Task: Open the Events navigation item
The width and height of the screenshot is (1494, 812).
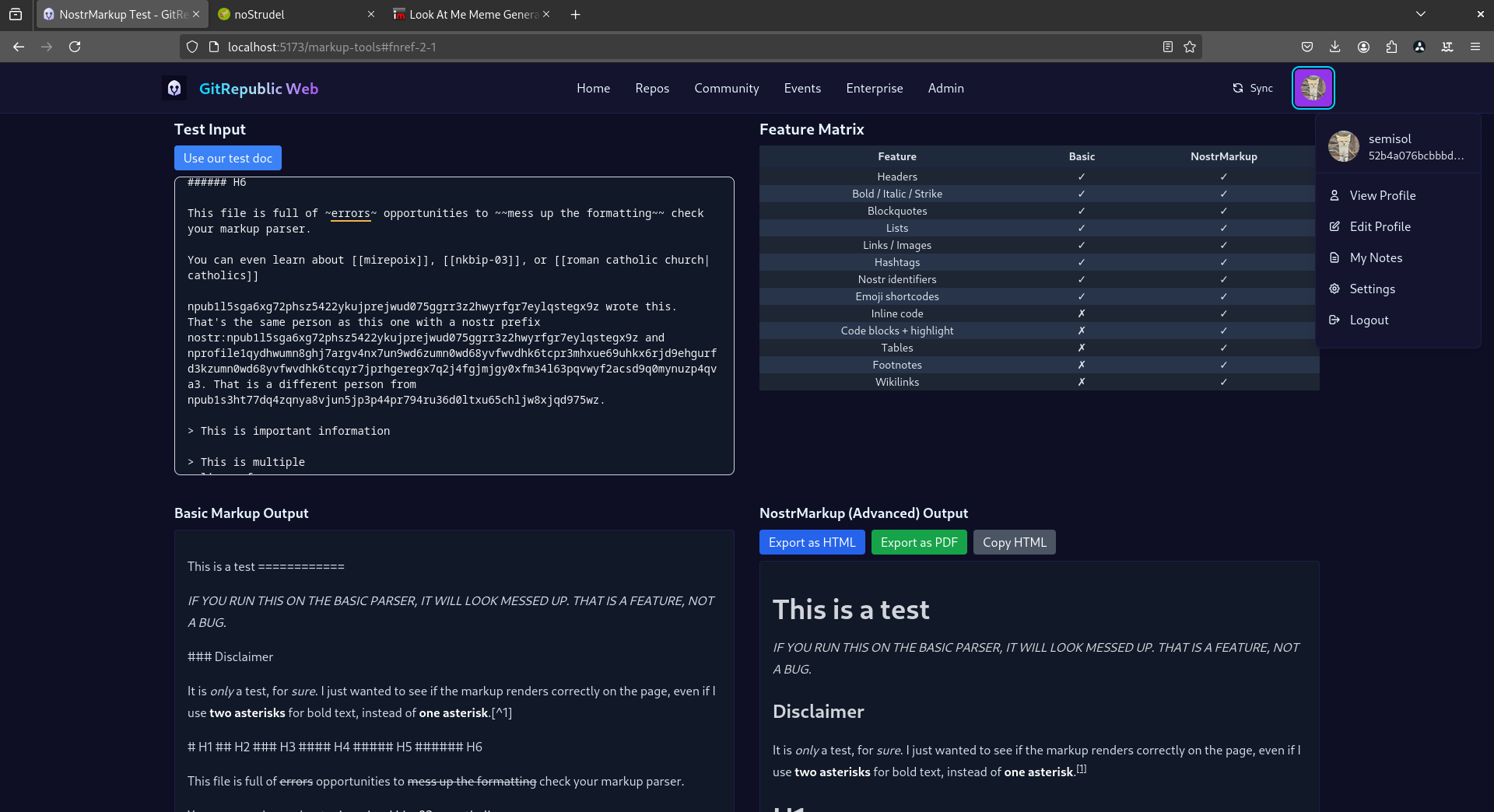Action: [x=802, y=88]
